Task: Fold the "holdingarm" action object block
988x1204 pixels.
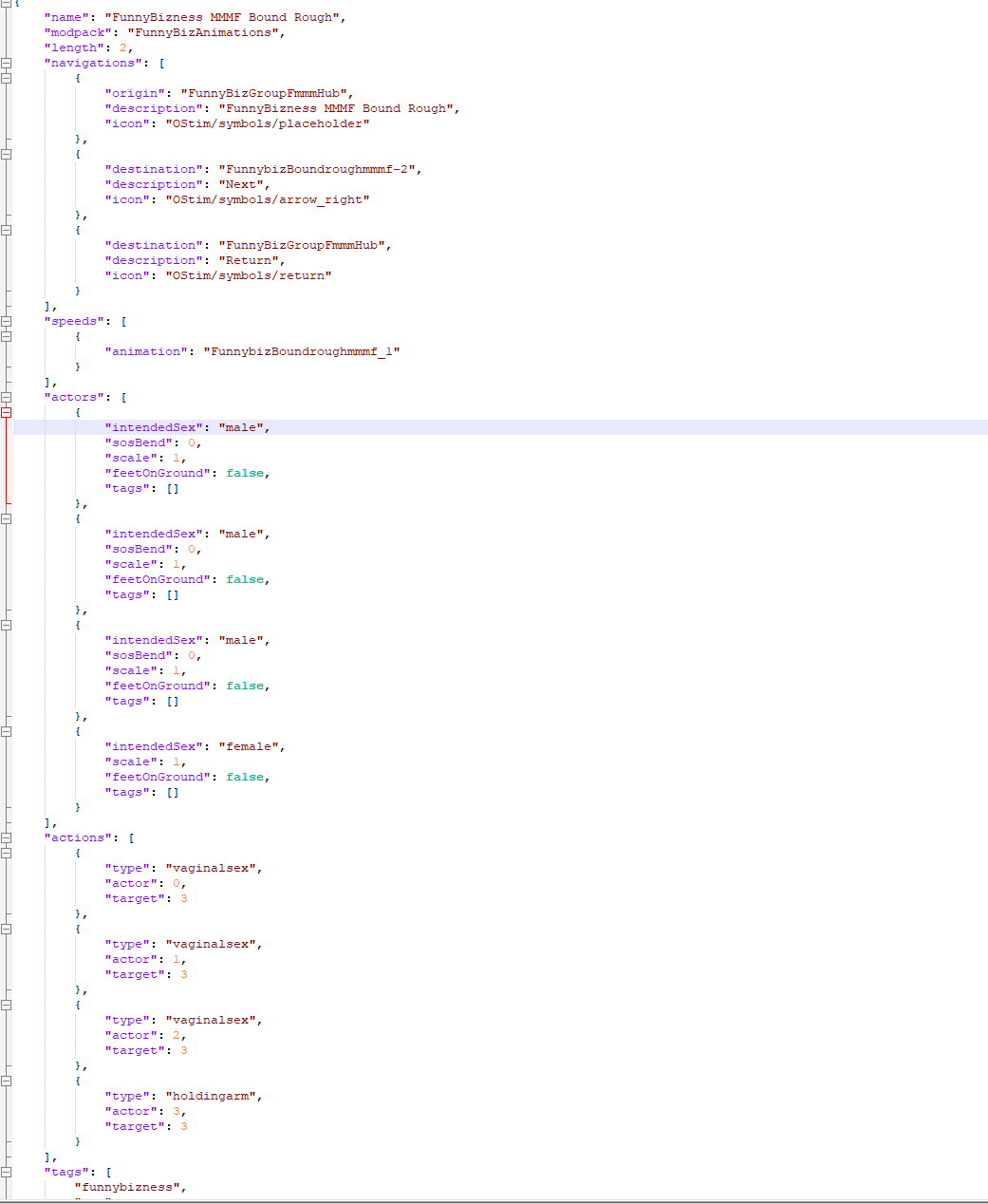Action: (6, 1081)
